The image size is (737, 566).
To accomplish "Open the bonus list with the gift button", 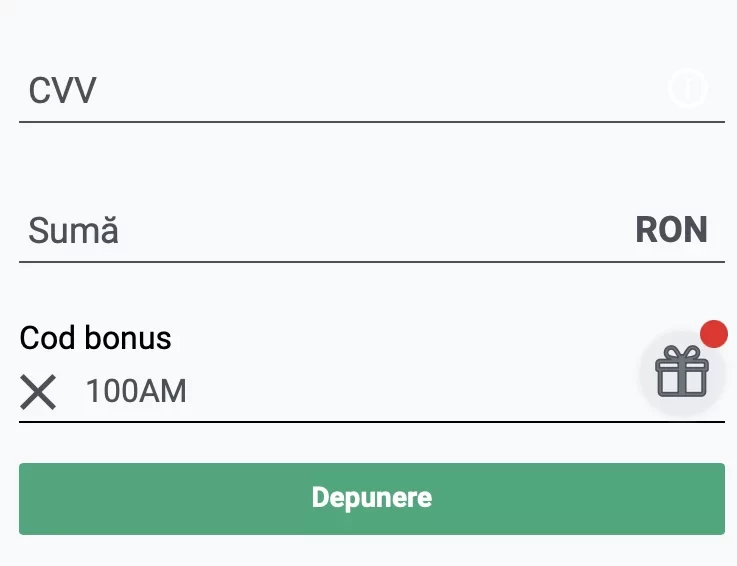I will click(682, 372).
